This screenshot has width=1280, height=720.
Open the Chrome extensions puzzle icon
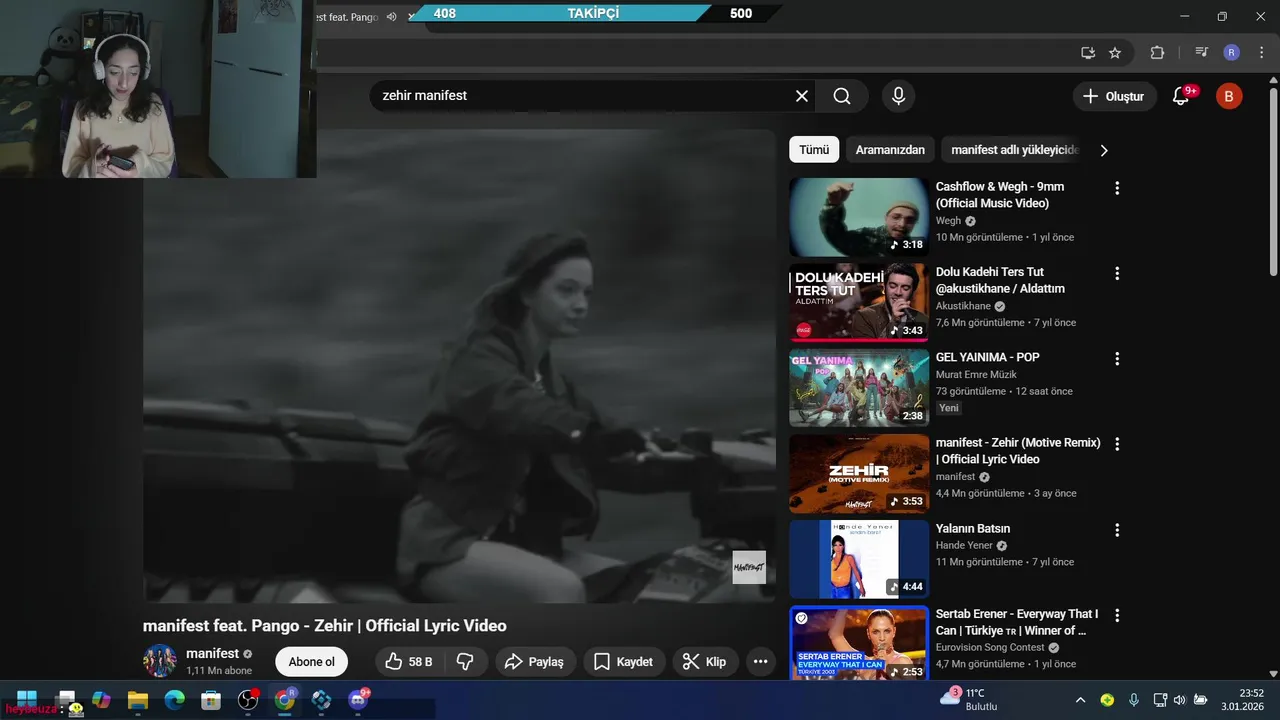tap(1157, 53)
